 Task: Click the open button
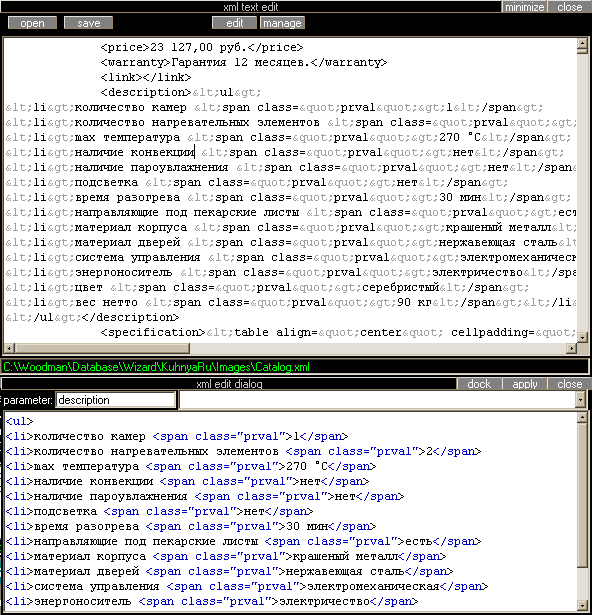pyautogui.click(x=32, y=23)
